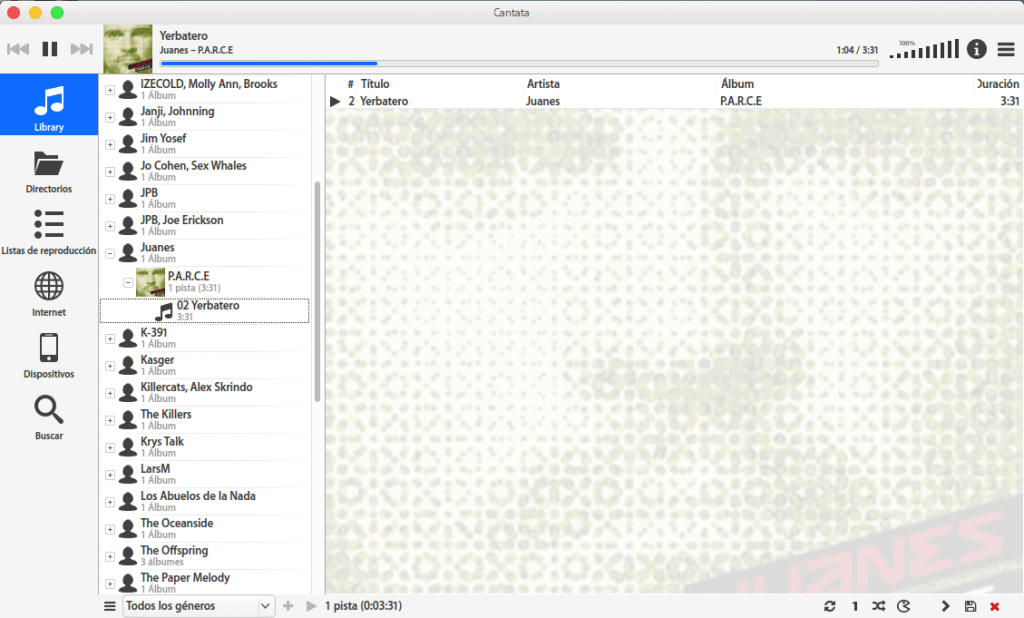Expand the Jim Yosef artist
The height and width of the screenshot is (618, 1024).
pos(110,144)
